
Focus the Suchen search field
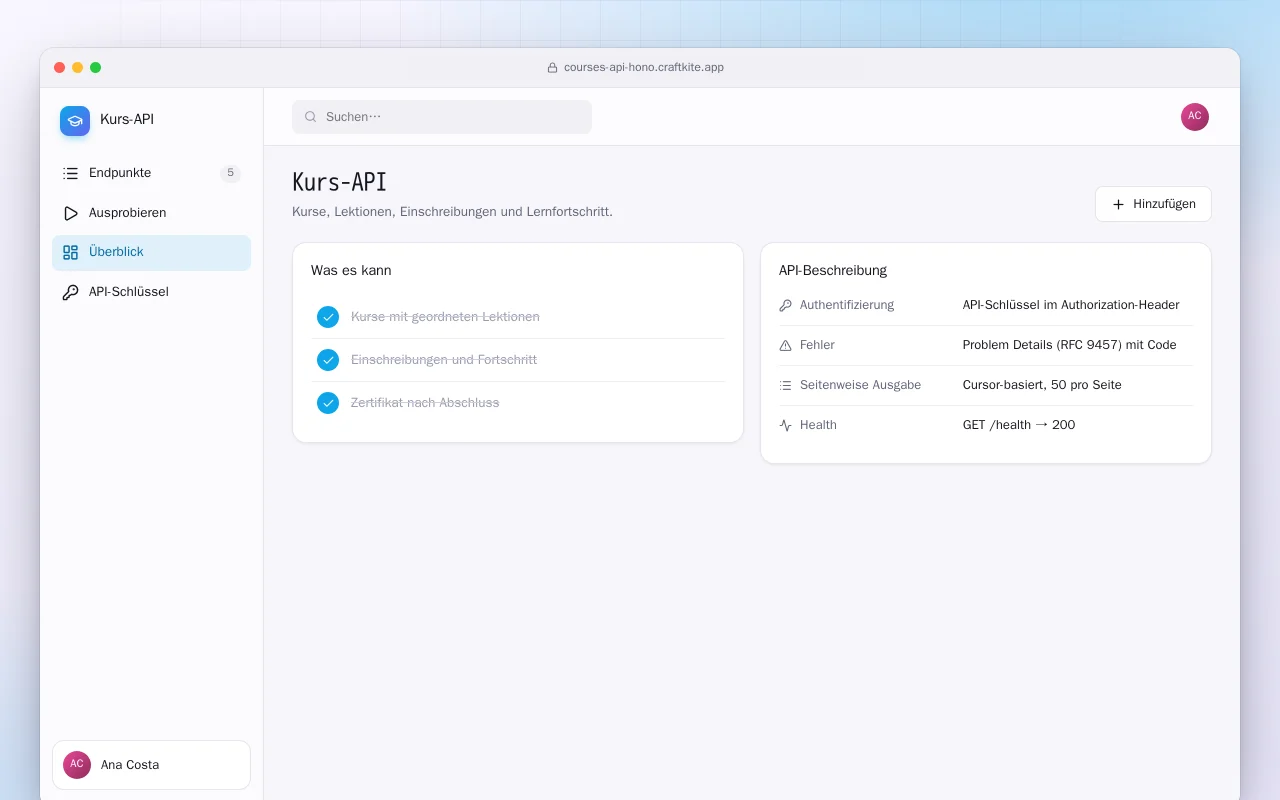point(442,117)
